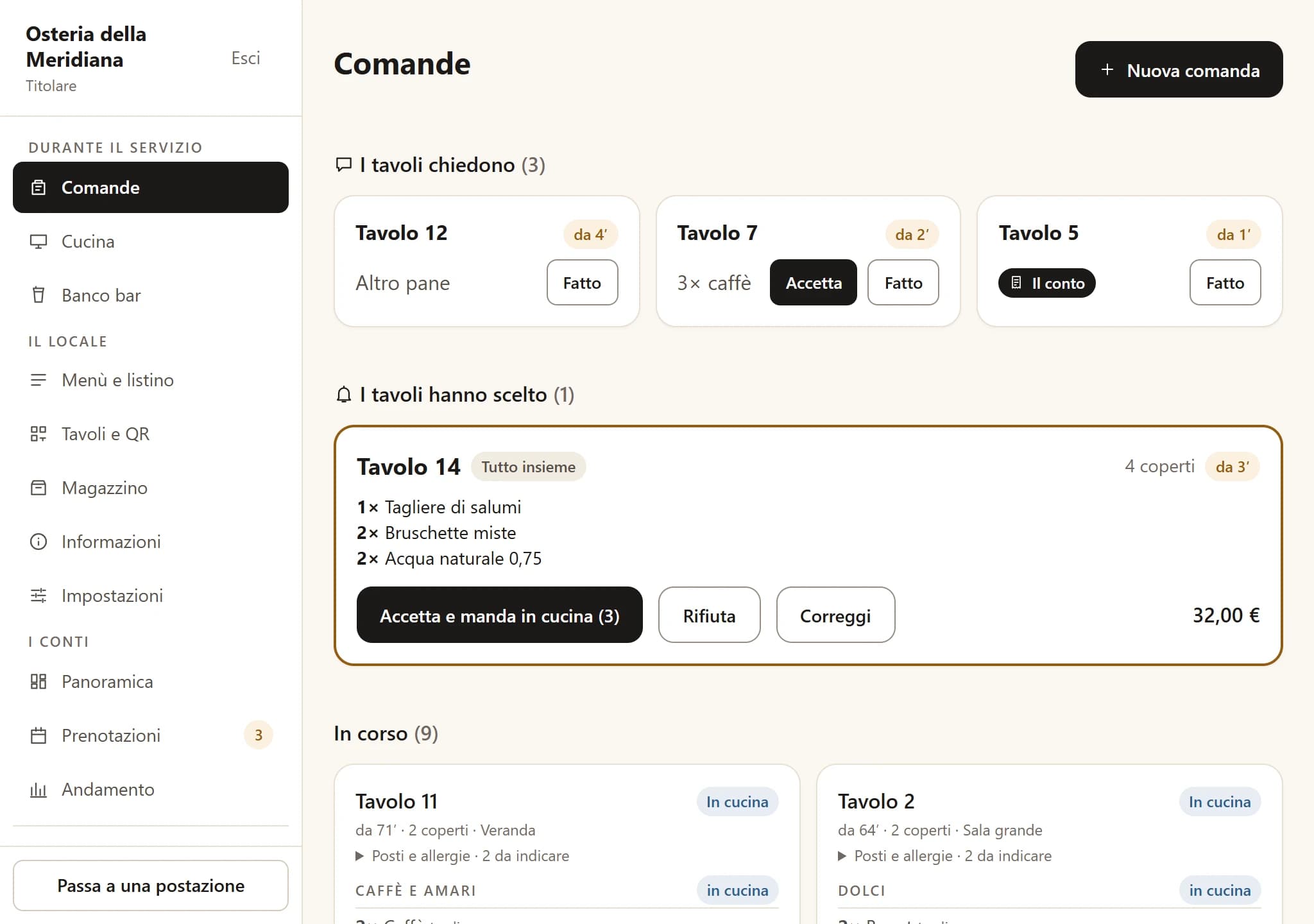Click the Informazioni info circle icon
This screenshot has width=1314, height=924.
[x=38, y=542]
